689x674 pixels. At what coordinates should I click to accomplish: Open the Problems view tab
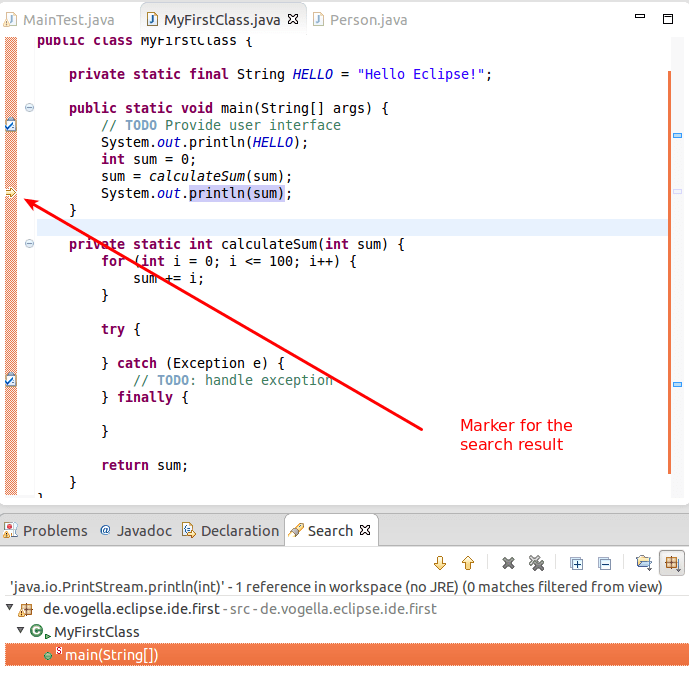tap(45, 531)
